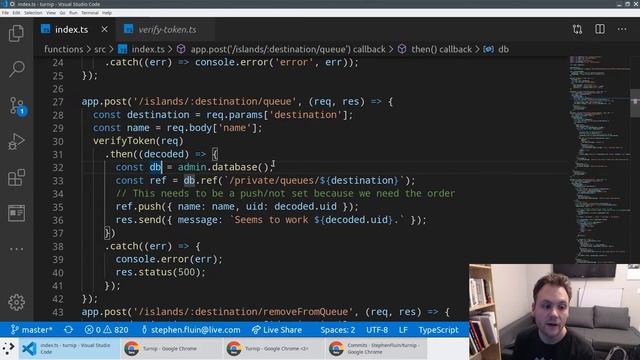Select src folder in breadcrumb
Screen dimensions: 640x360
100,49
